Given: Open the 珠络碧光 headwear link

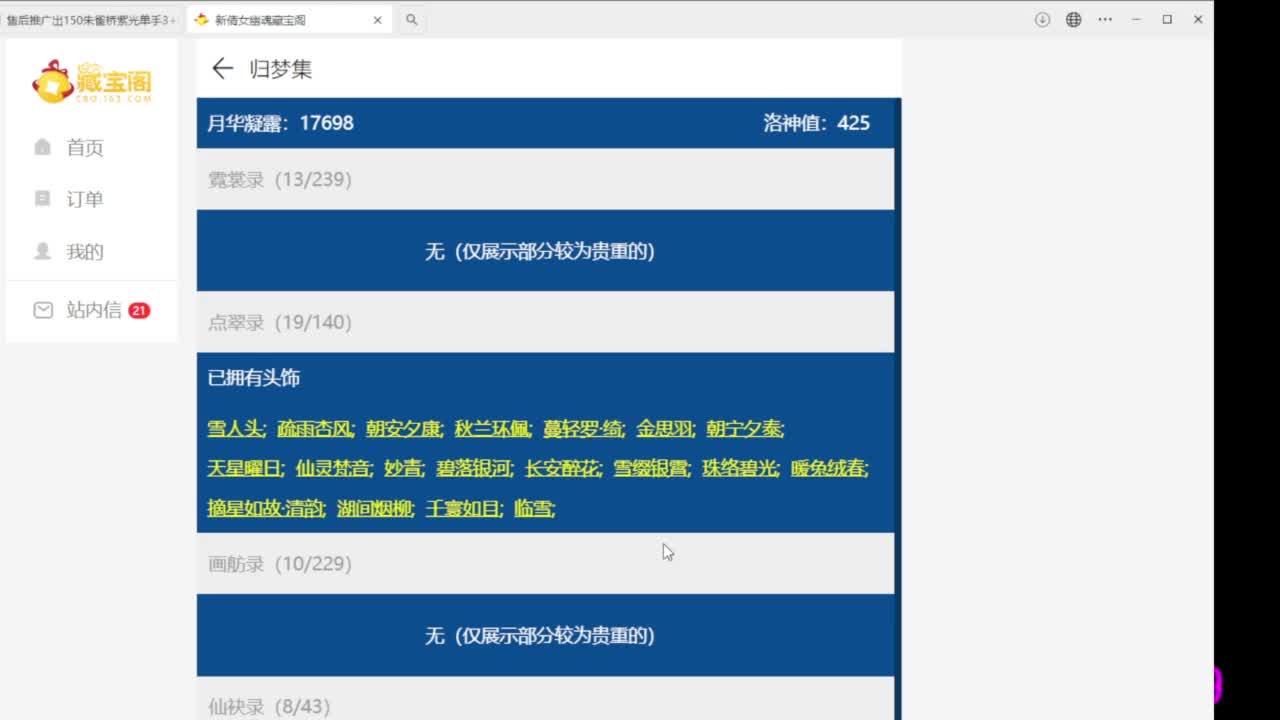Looking at the screenshot, I should [739, 468].
